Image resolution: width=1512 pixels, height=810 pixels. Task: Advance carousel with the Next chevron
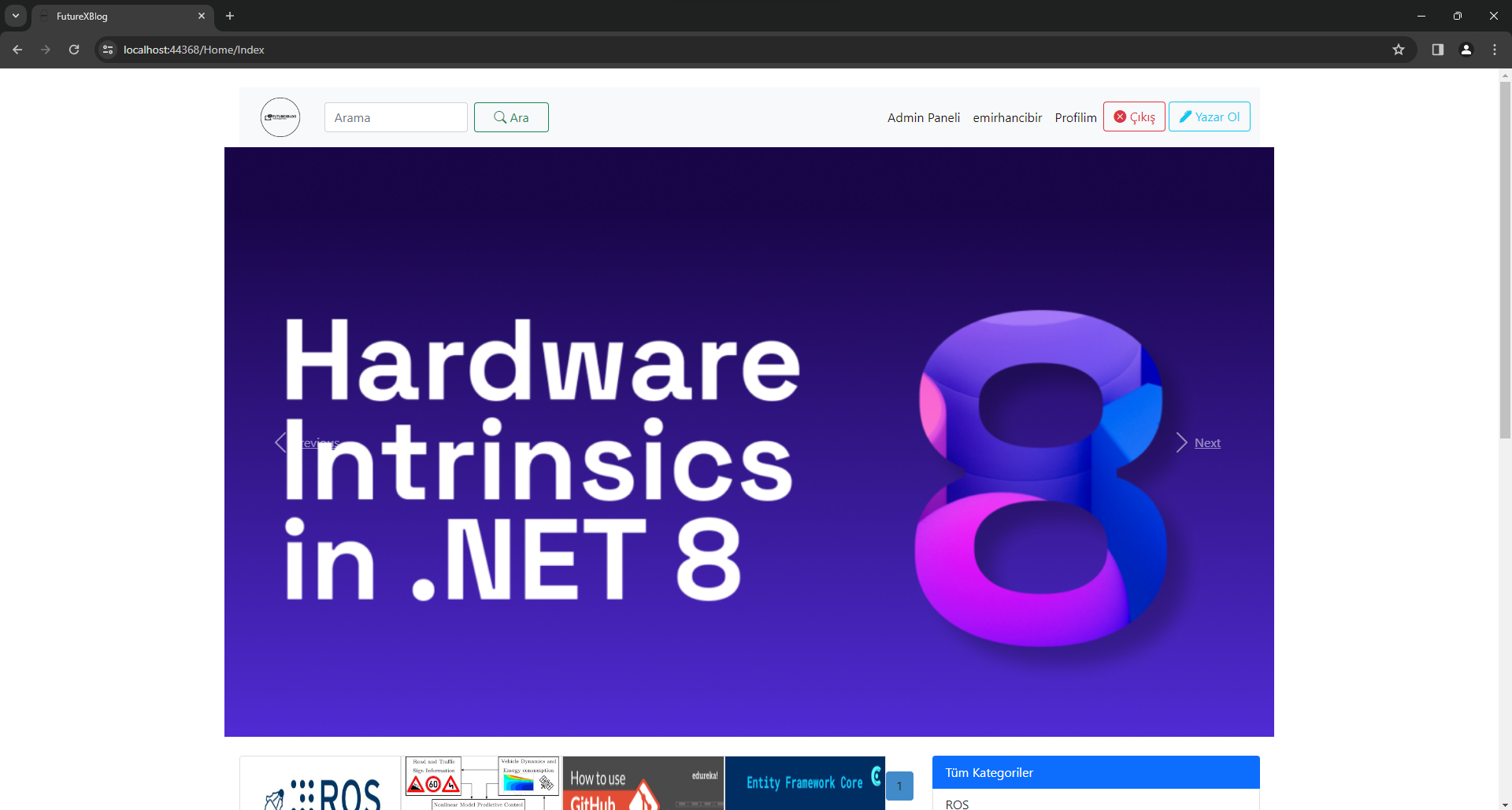pyautogui.click(x=1181, y=442)
